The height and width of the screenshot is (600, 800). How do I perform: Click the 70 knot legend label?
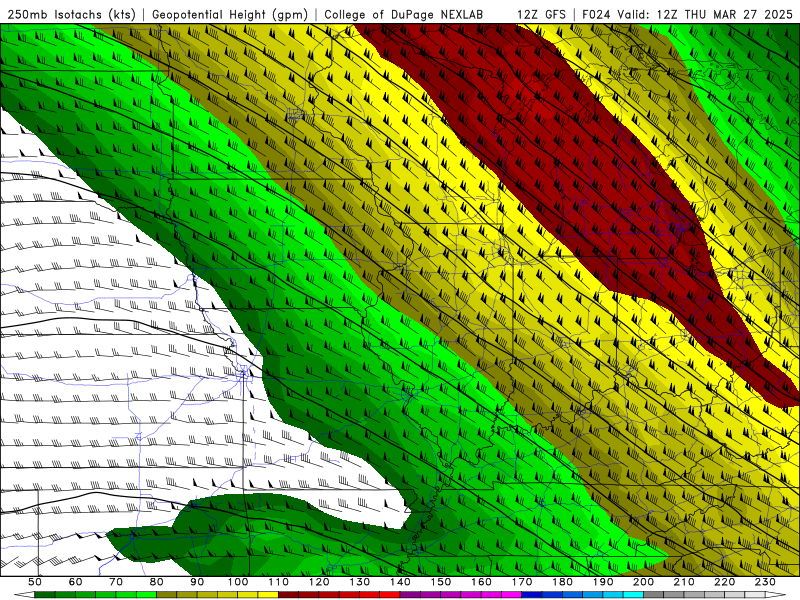(x=116, y=582)
